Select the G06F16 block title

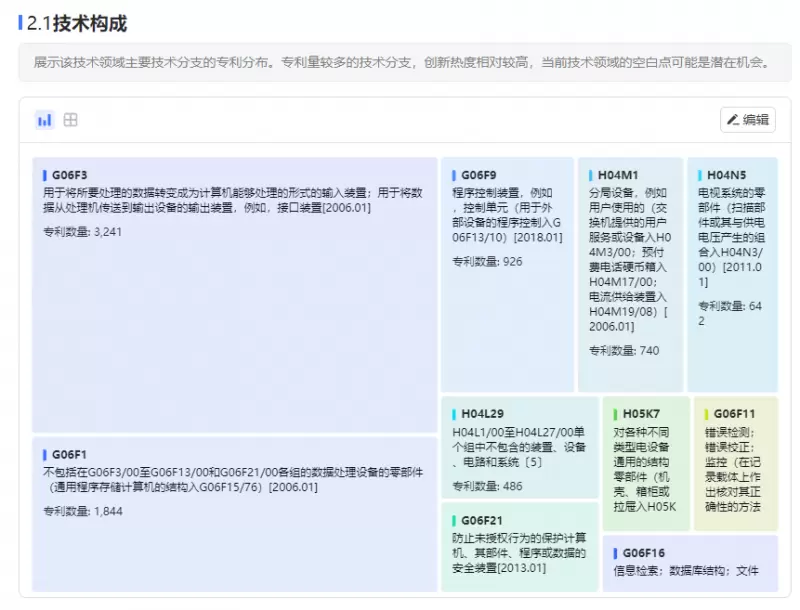[x=644, y=553]
